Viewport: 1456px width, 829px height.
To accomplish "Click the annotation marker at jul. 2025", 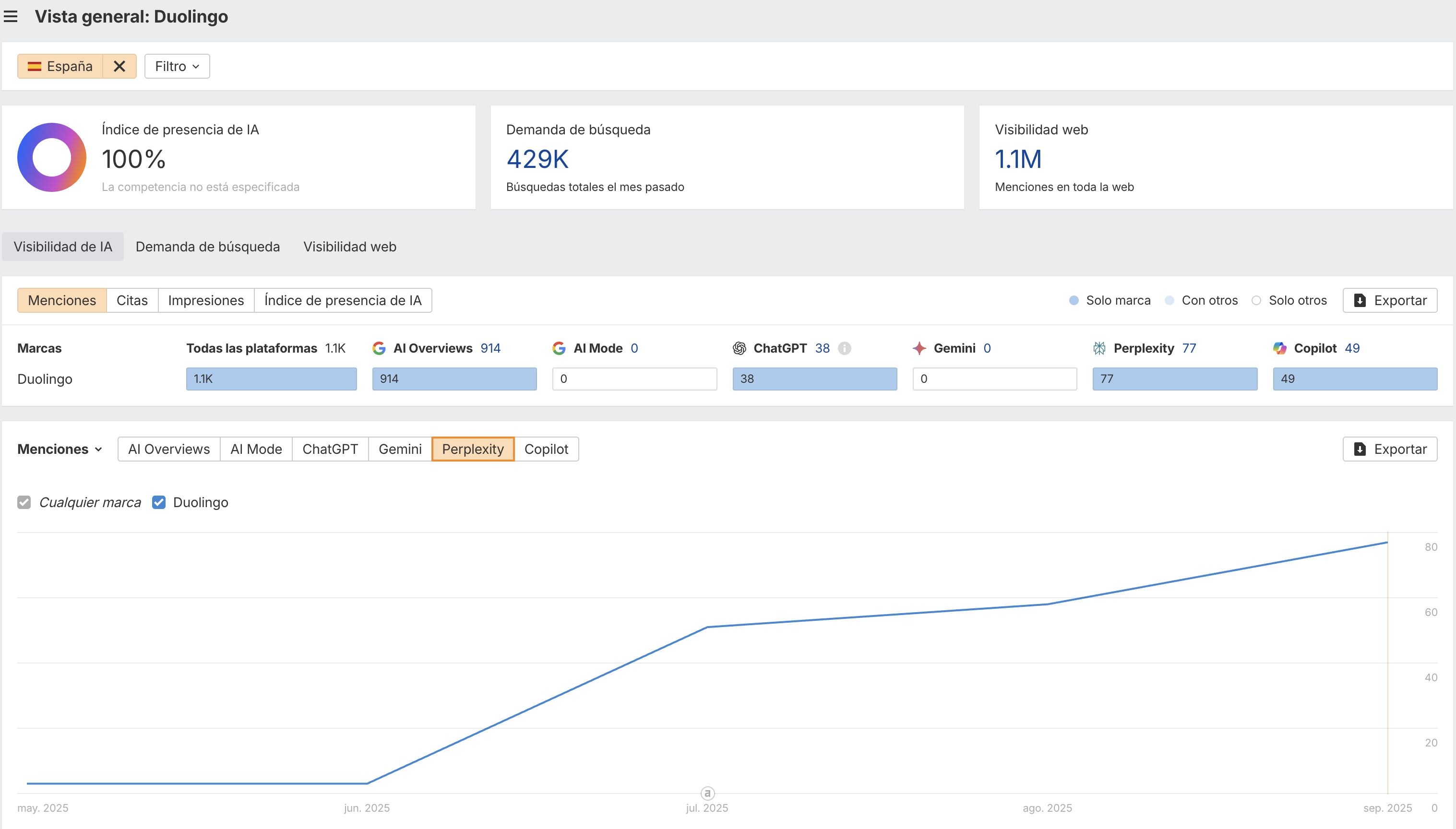I will point(707,793).
